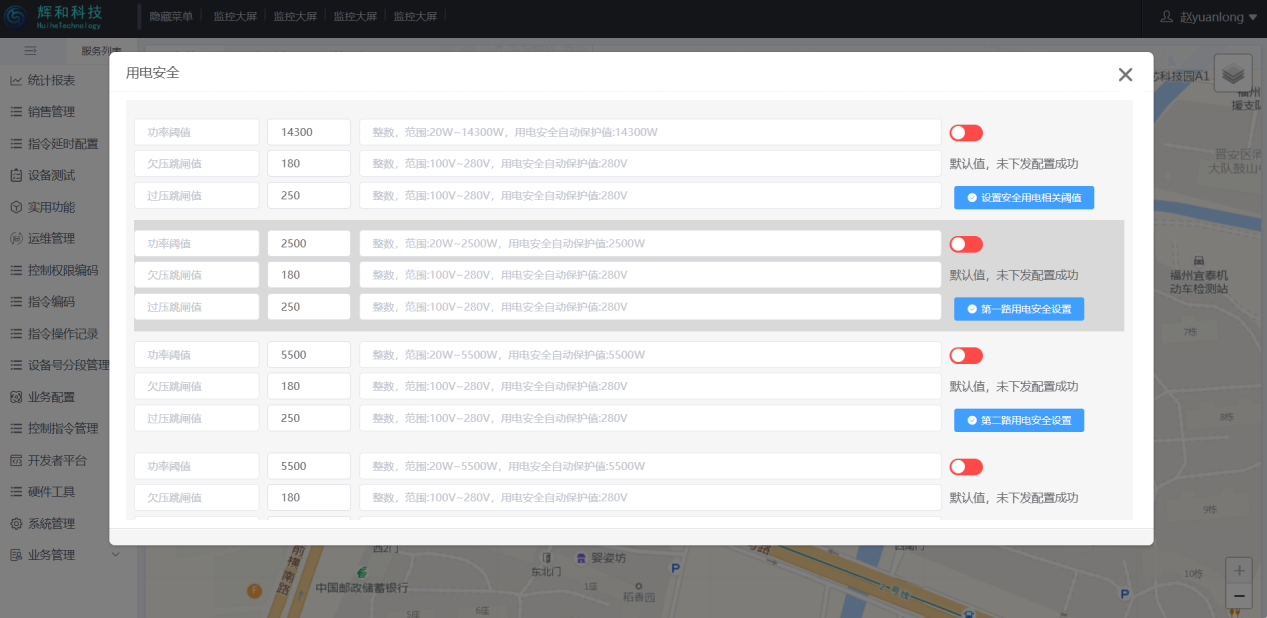Click the 设置安全用电相关阈值 button
The height and width of the screenshot is (618, 1267).
click(1023, 198)
